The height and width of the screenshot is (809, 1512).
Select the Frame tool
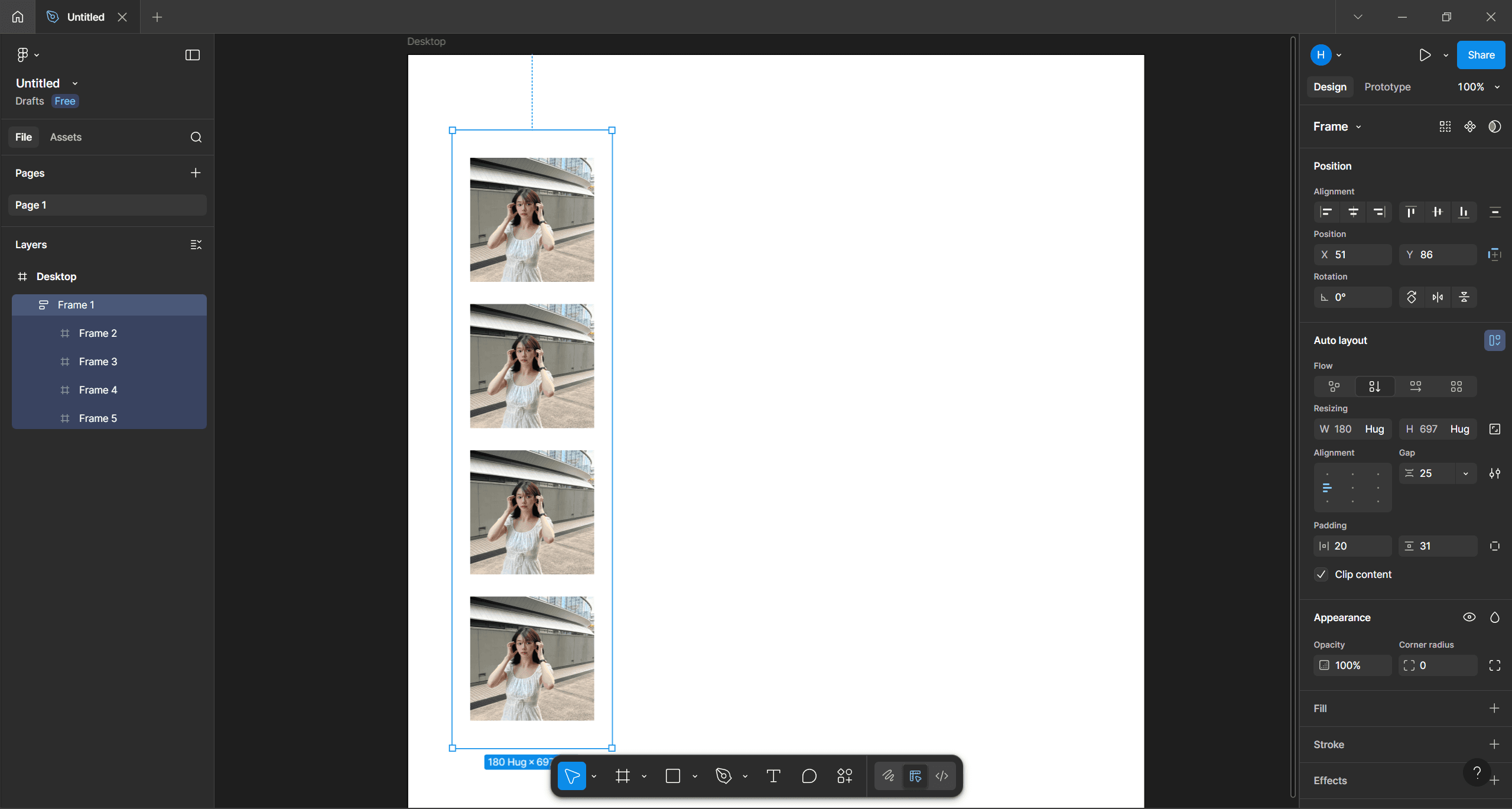point(622,775)
